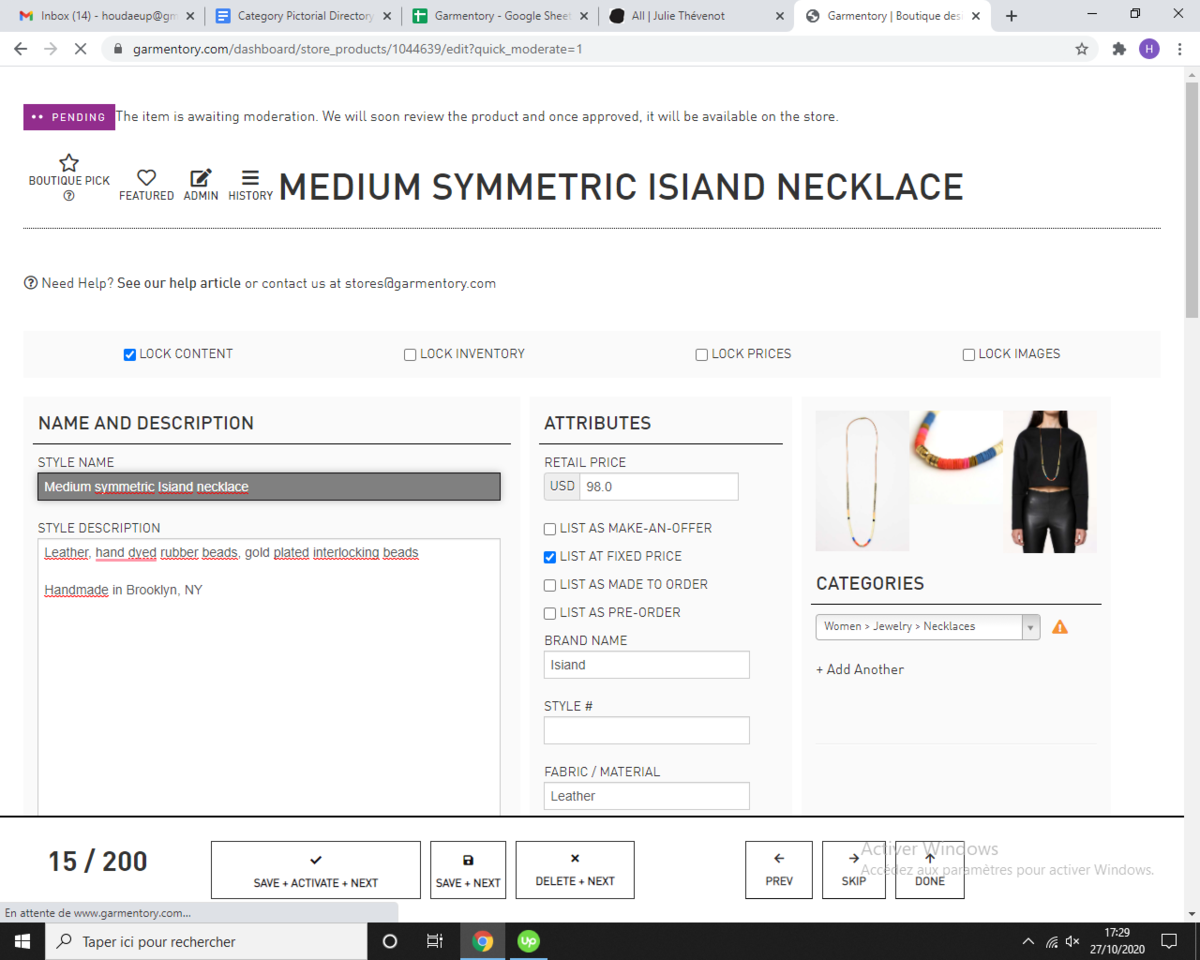Click Save + Activate + Next button
1200x960 pixels.
(x=315, y=870)
